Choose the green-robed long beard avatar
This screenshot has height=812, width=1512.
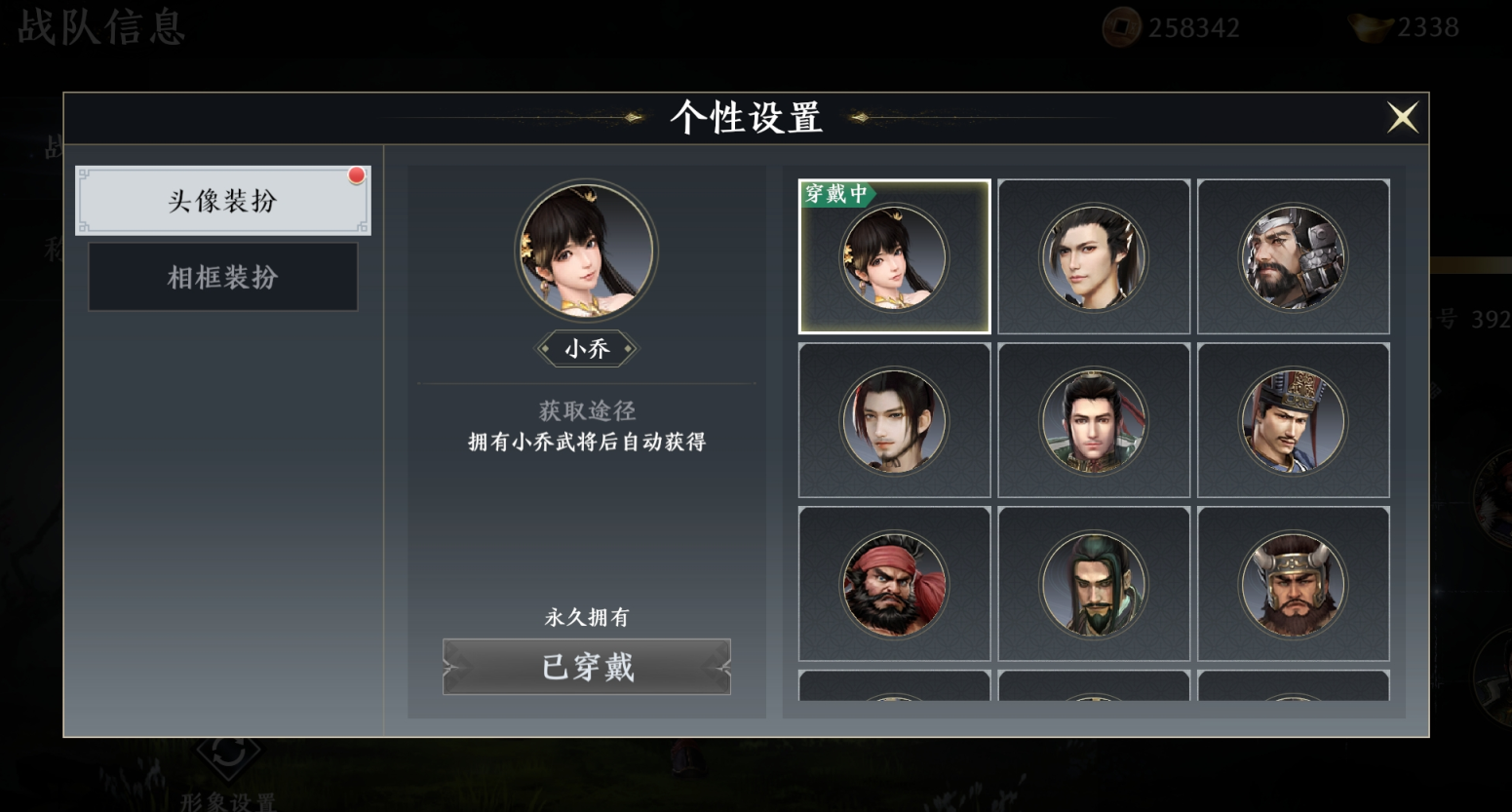tap(1094, 584)
